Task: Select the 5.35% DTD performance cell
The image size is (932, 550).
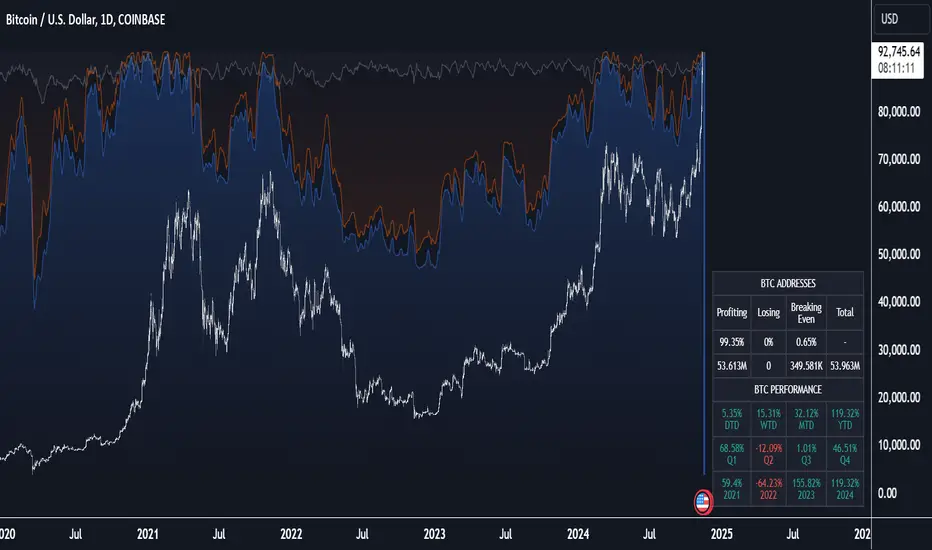Action: 732,419
